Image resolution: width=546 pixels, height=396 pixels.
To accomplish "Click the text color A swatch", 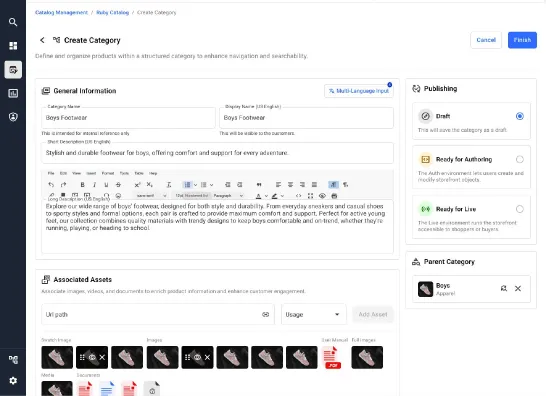I will [258, 196].
